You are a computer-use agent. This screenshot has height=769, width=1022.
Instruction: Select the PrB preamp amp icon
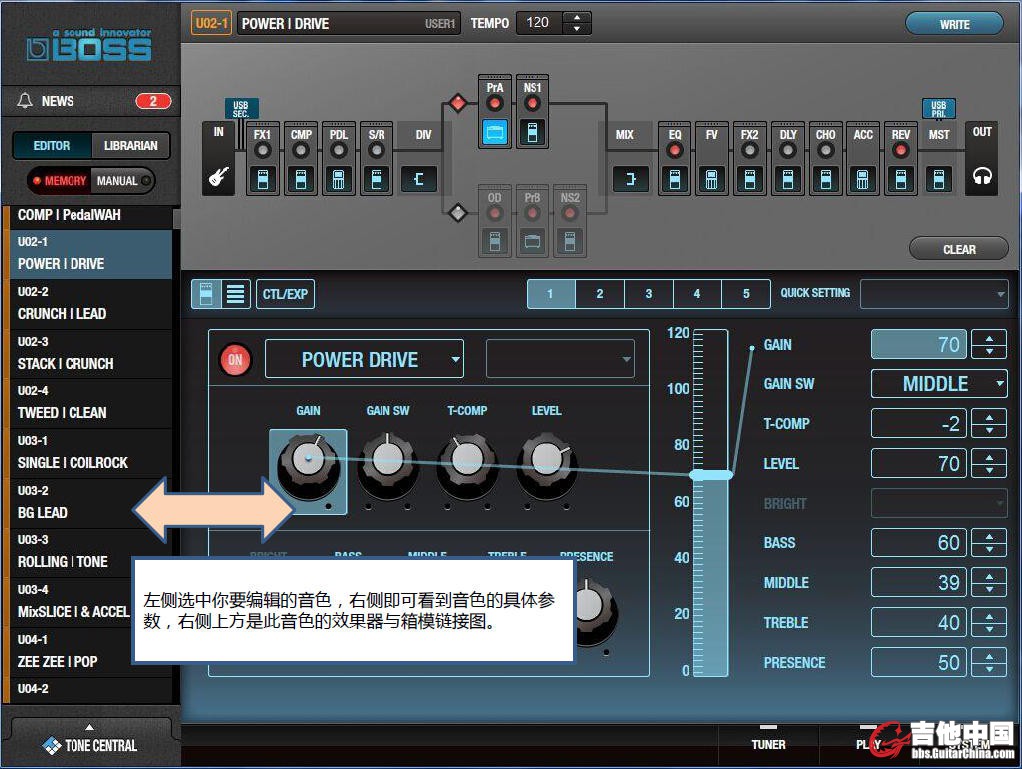[532, 242]
